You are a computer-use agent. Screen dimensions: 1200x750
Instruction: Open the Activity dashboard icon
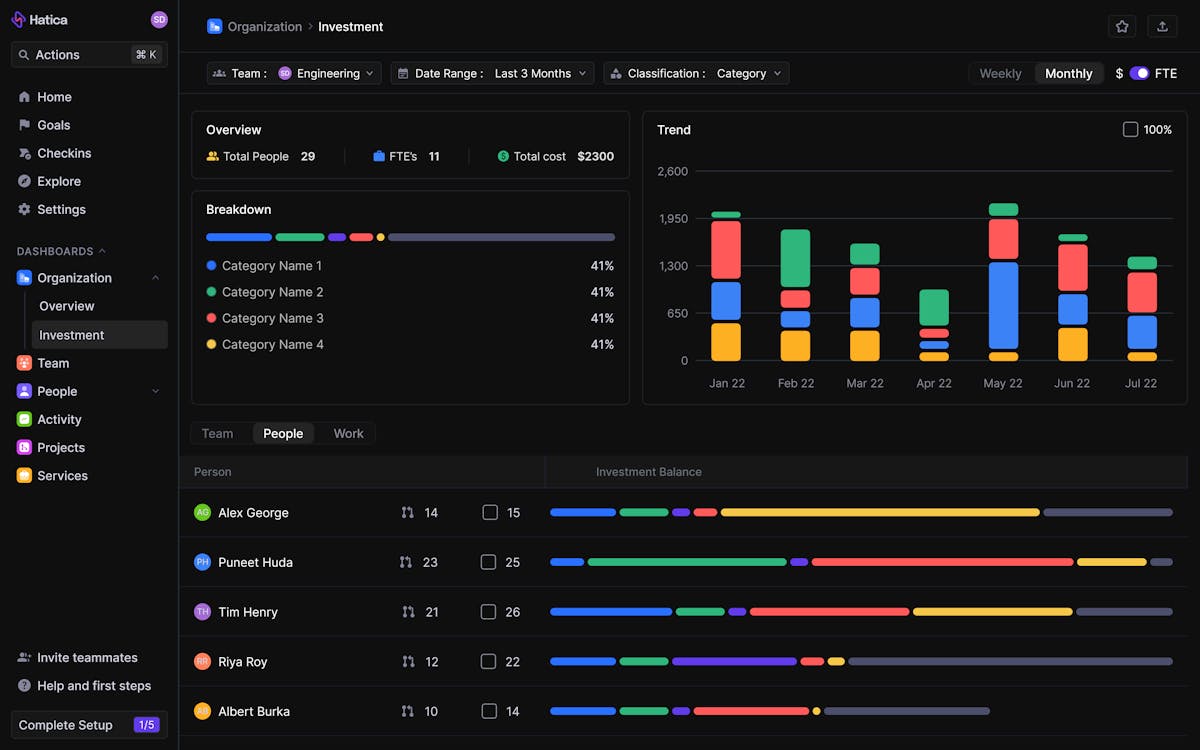coord(25,419)
